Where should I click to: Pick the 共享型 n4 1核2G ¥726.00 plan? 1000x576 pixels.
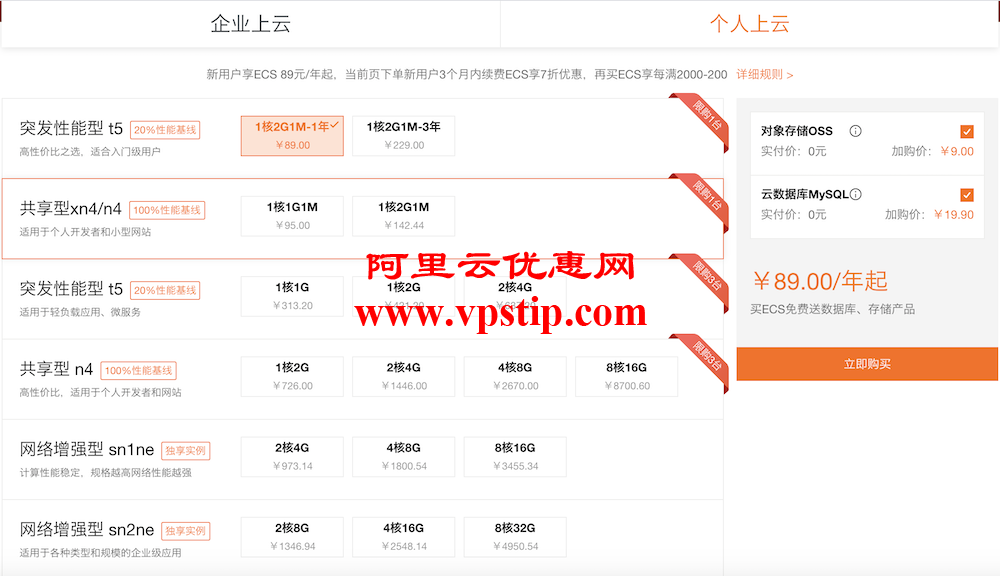click(x=292, y=377)
